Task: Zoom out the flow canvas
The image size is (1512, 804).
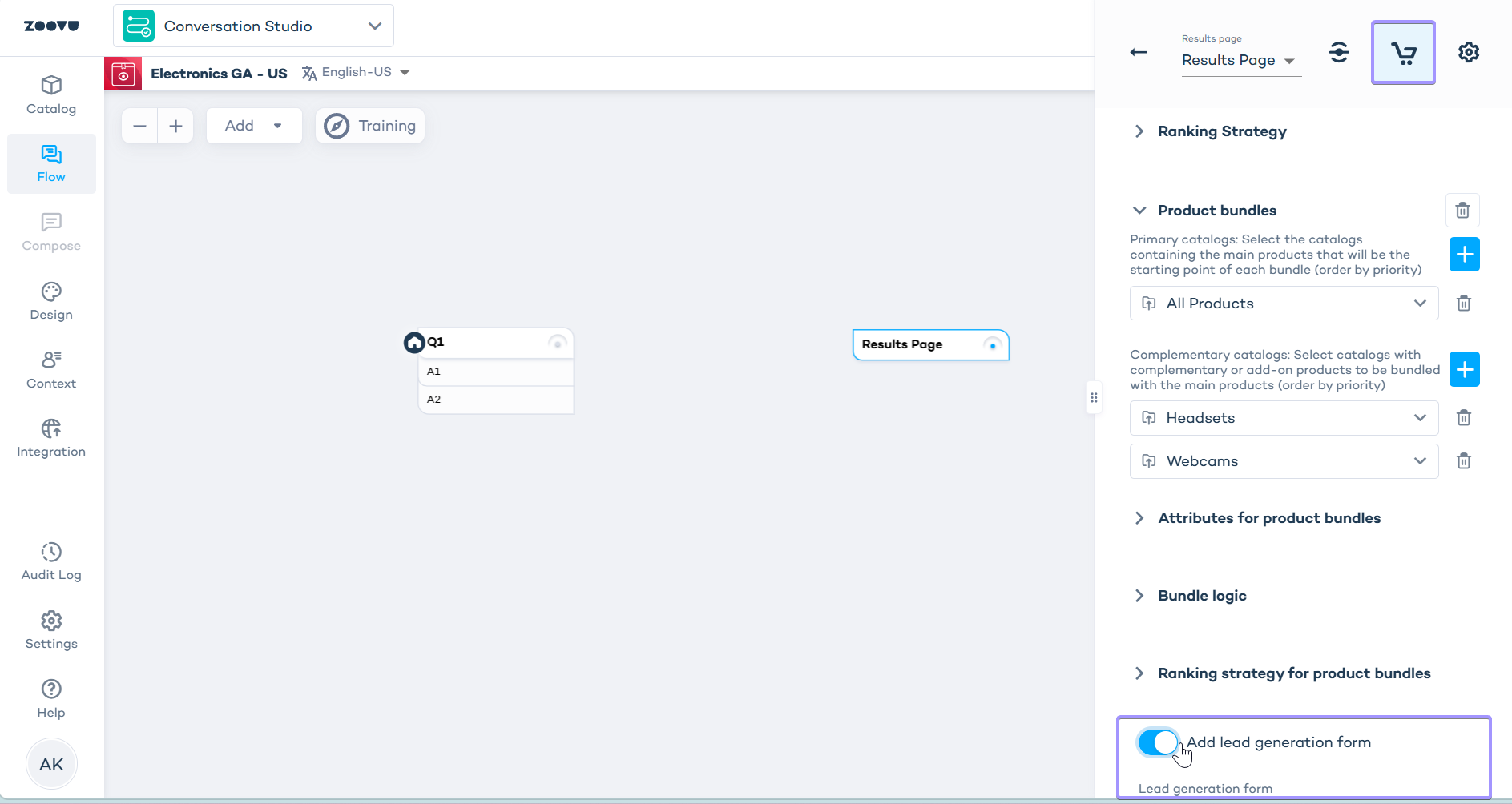Action: 139,126
